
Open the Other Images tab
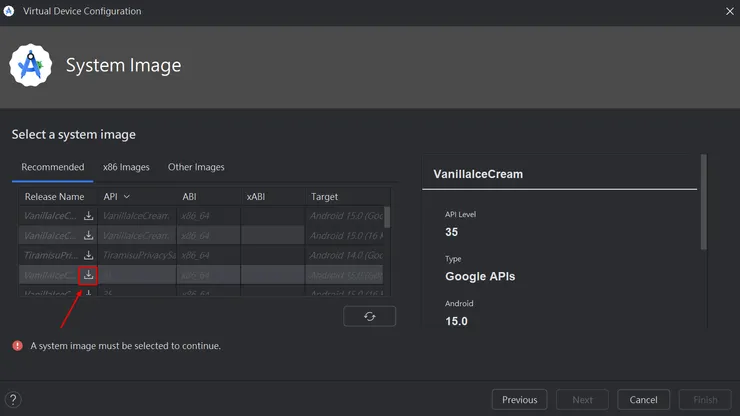[196, 167]
